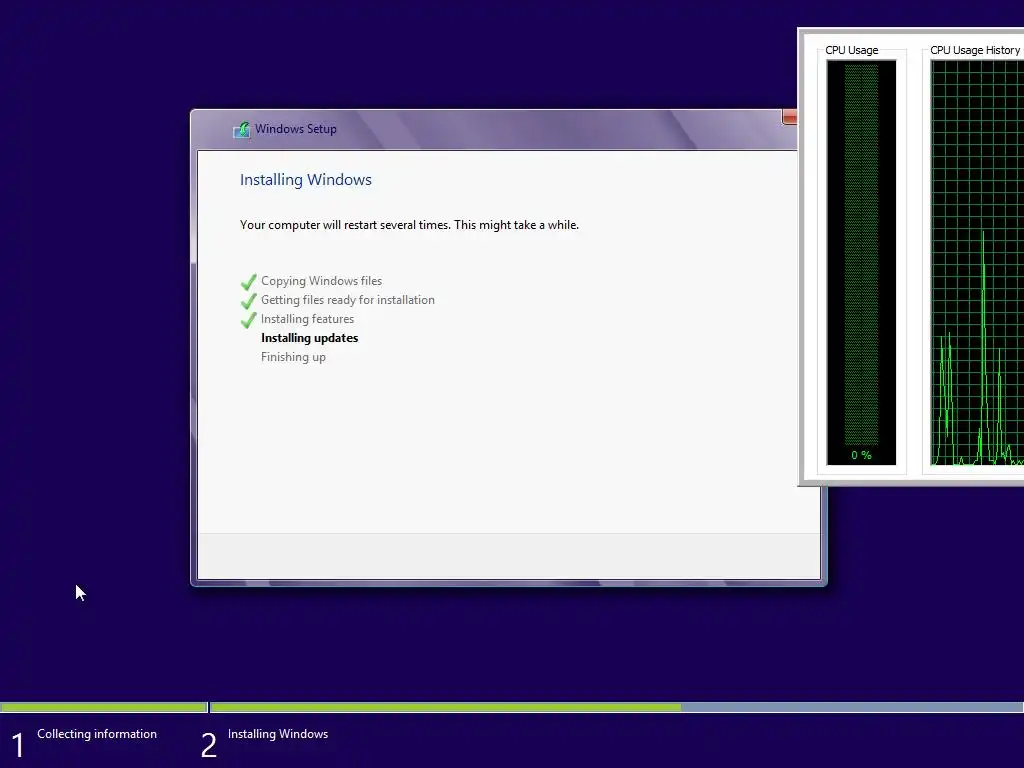This screenshot has height=768, width=1024.
Task: Click "Your computer will restart several times" text
Action: point(409,225)
